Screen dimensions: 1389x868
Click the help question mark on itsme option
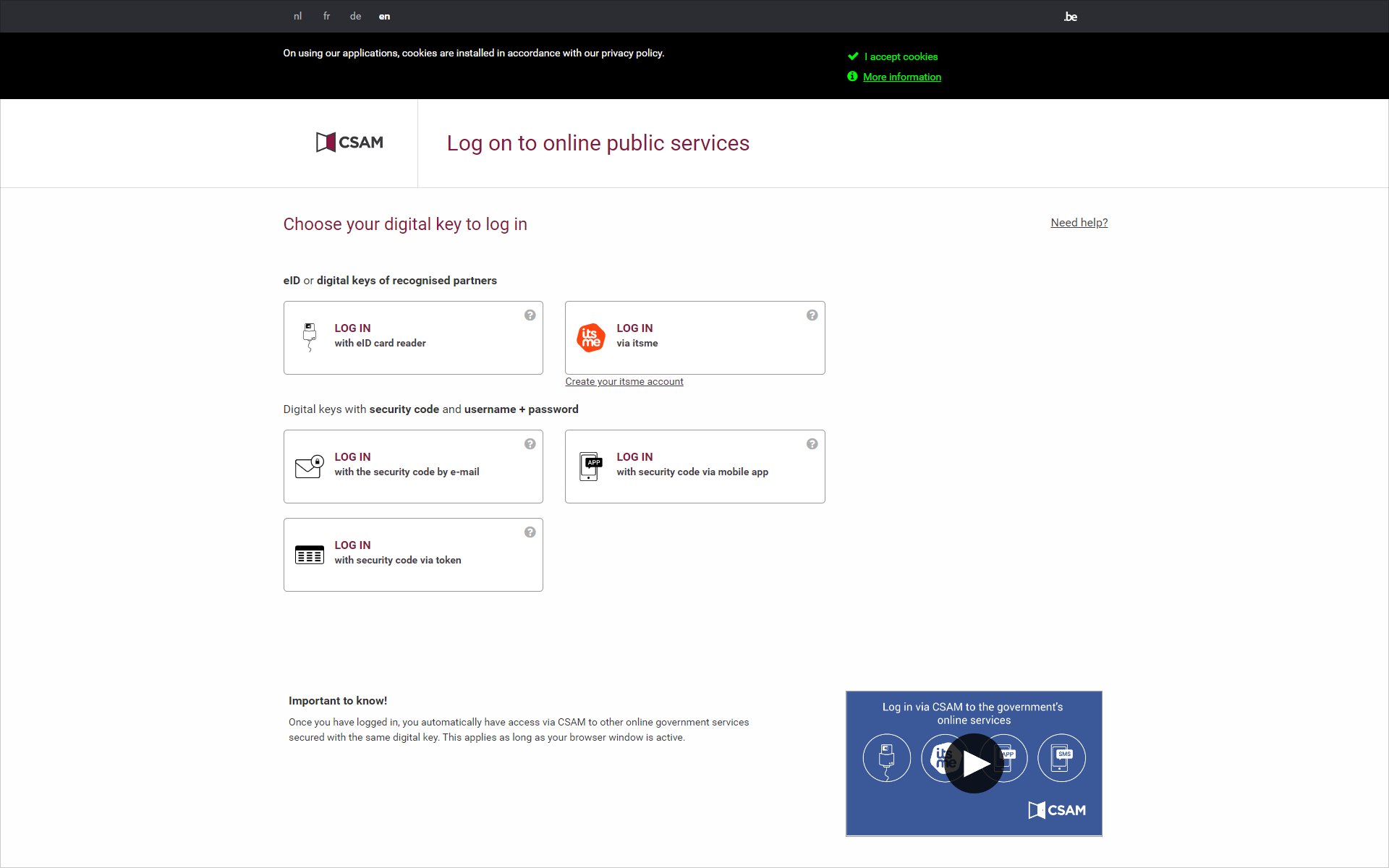point(812,315)
